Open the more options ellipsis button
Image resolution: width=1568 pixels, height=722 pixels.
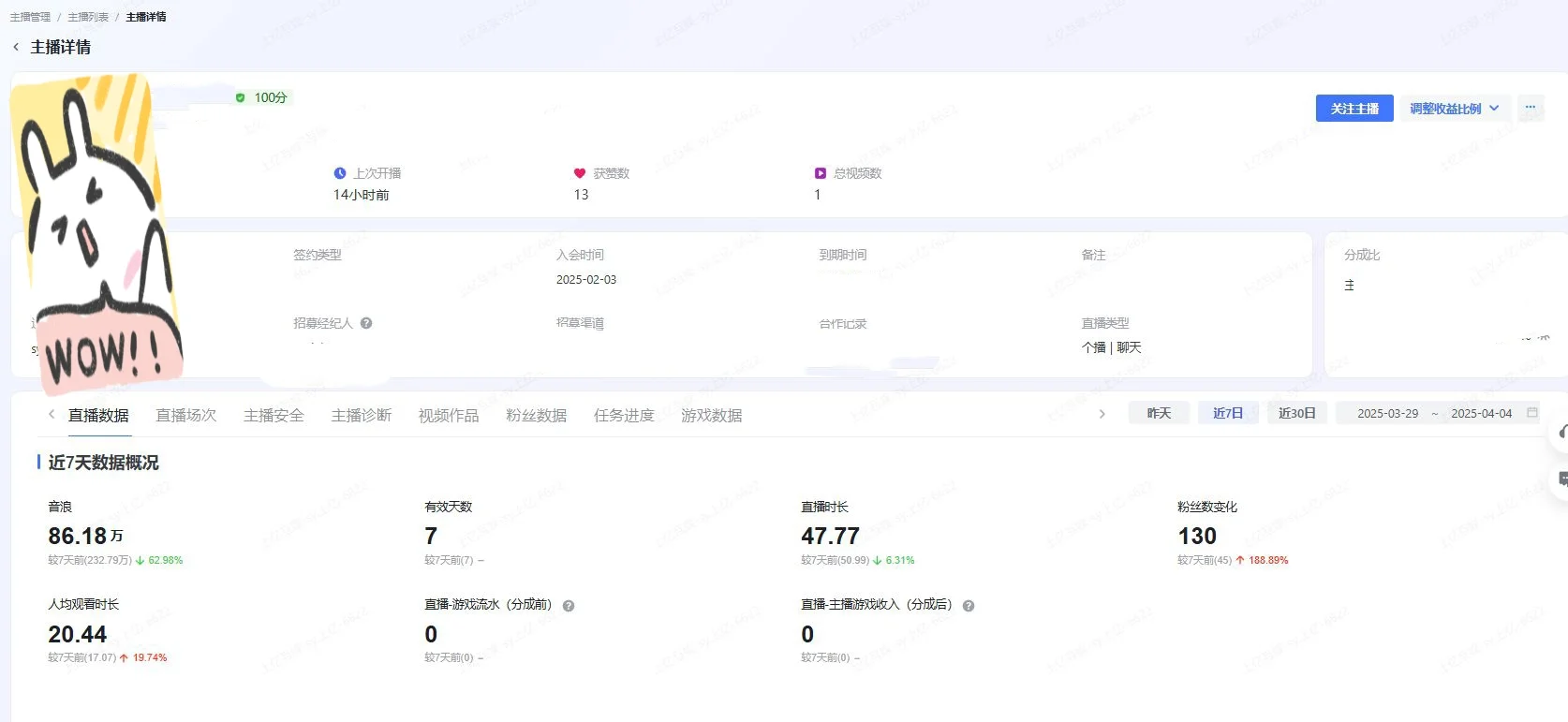point(1531,108)
